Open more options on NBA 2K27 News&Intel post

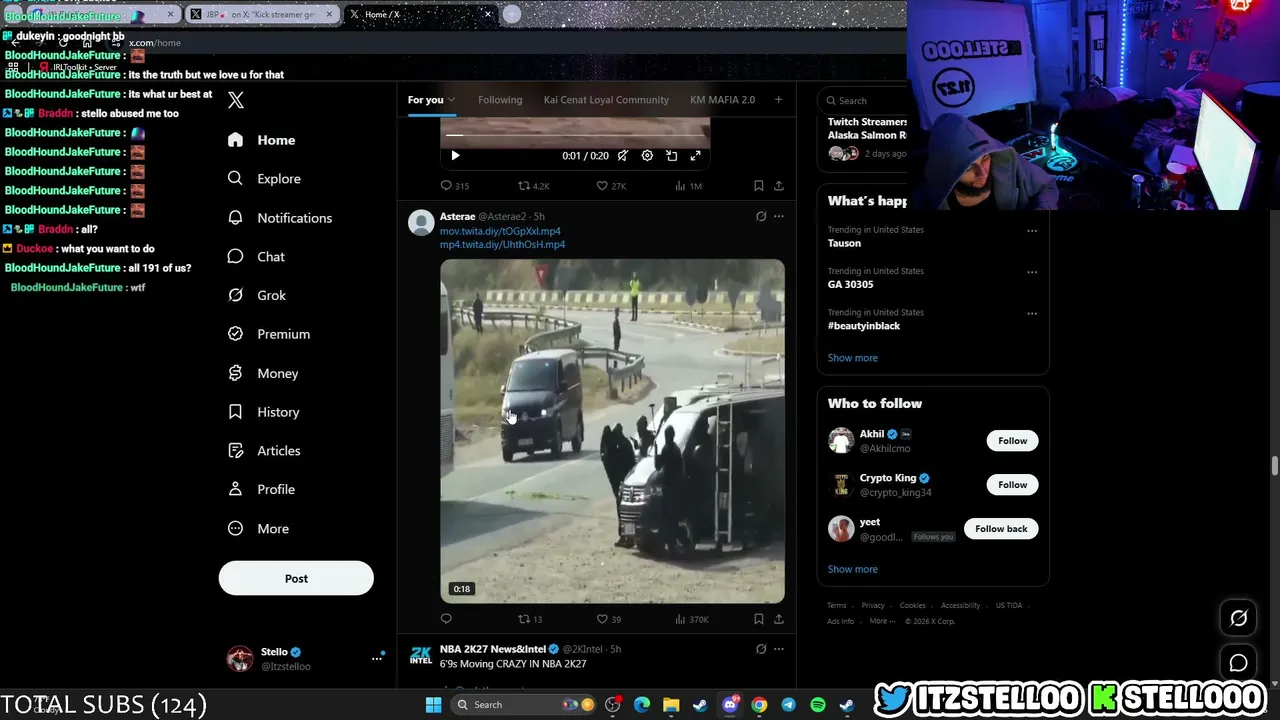(779, 649)
